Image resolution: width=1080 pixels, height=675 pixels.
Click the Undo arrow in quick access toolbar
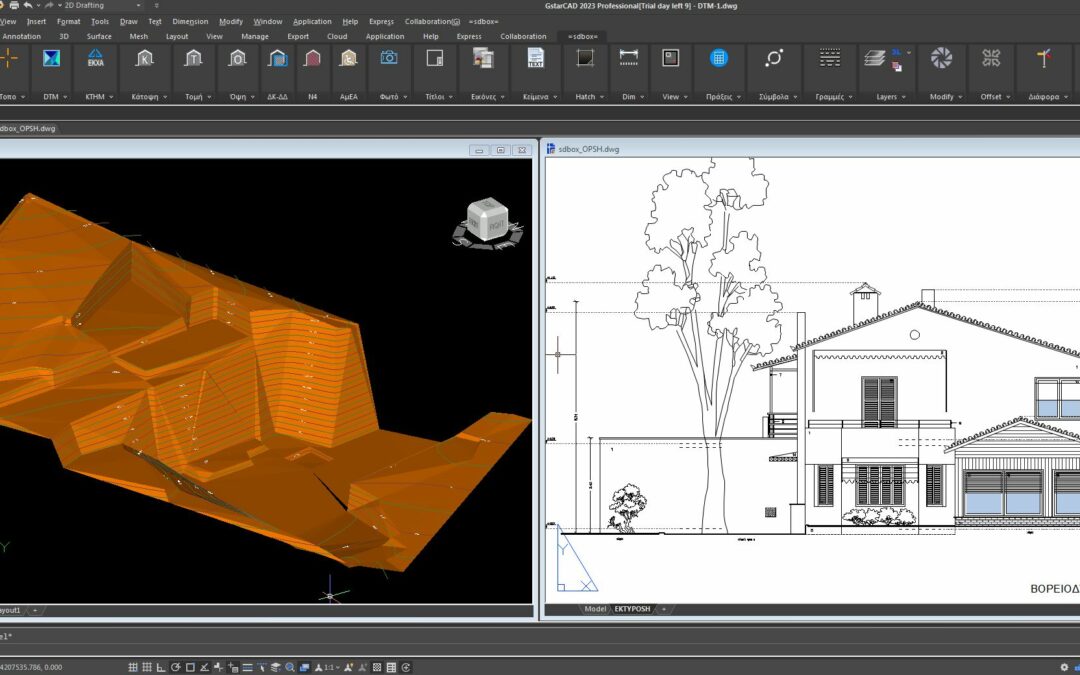28,6
